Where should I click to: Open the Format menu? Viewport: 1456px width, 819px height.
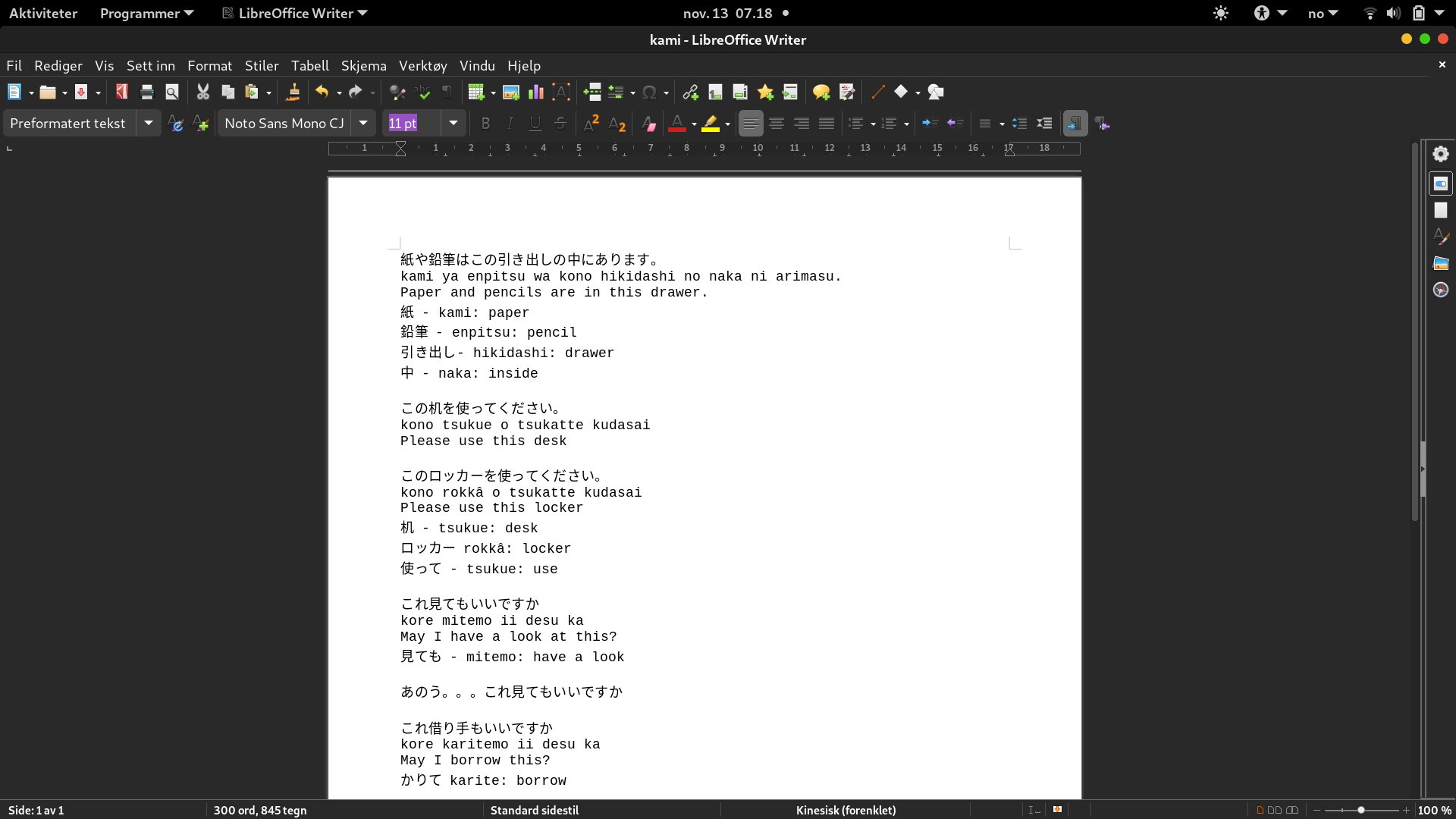coord(210,66)
